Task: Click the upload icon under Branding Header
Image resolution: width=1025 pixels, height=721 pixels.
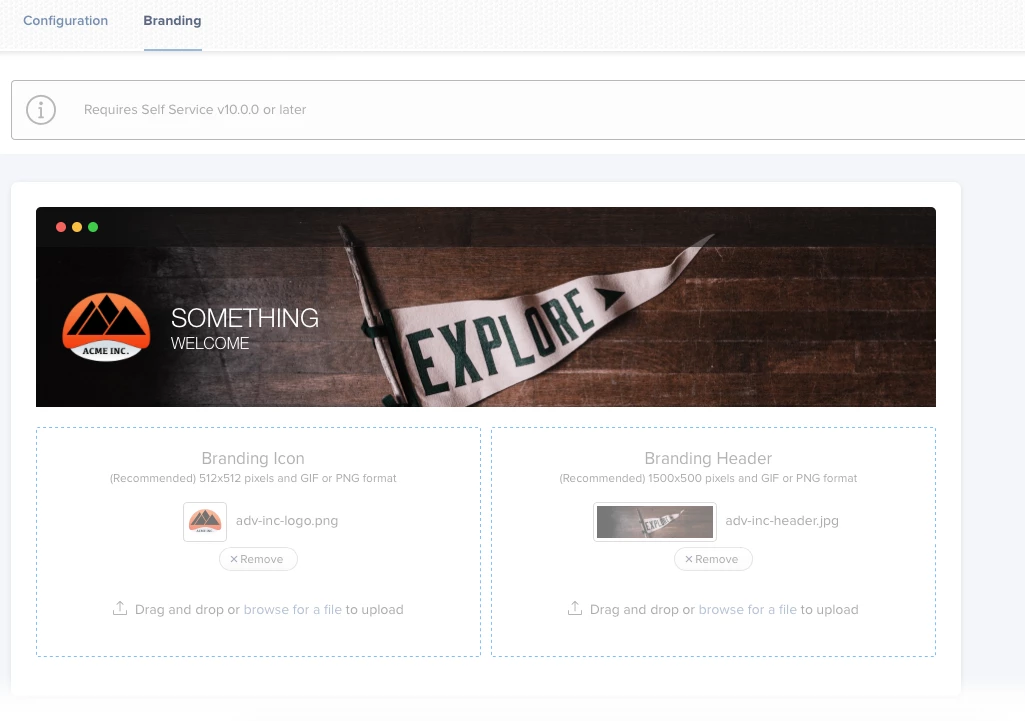Action: coord(575,608)
